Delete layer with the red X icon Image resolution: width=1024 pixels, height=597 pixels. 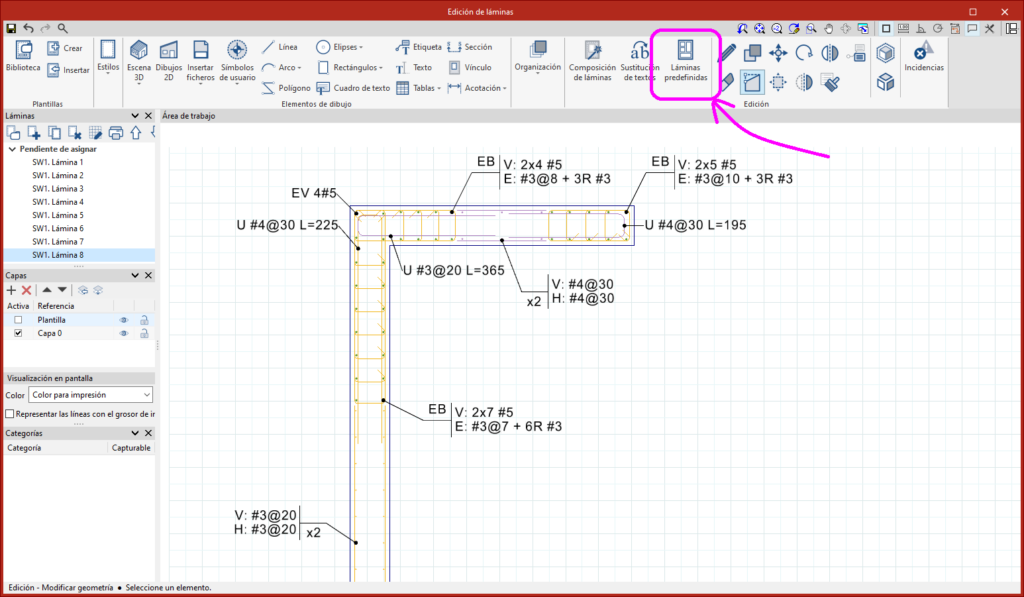pyautogui.click(x=27, y=290)
